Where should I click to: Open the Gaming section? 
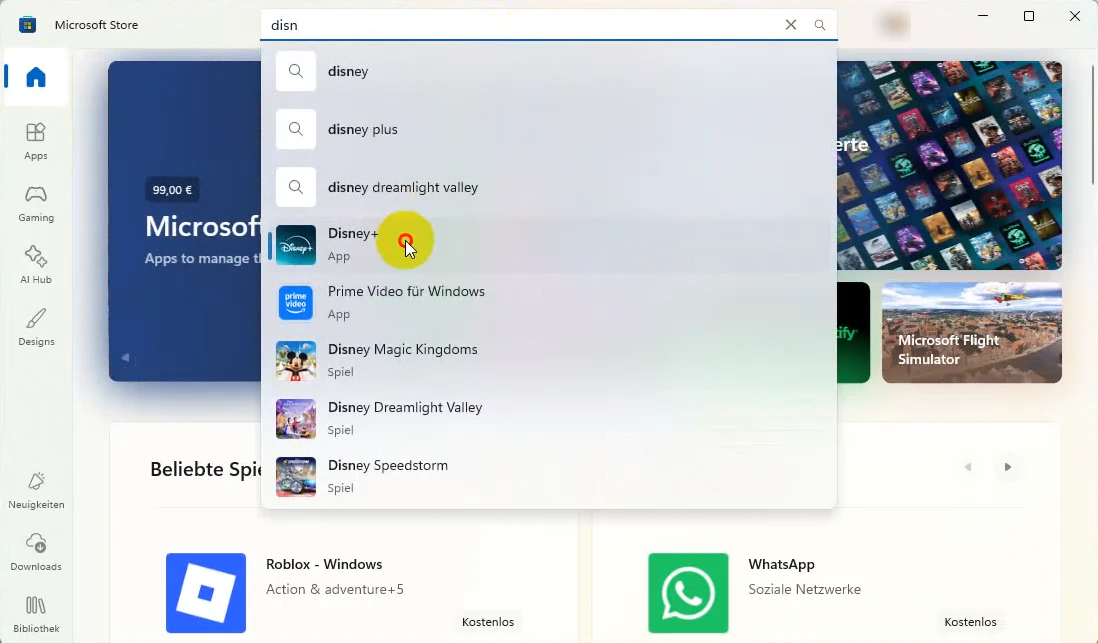36,204
